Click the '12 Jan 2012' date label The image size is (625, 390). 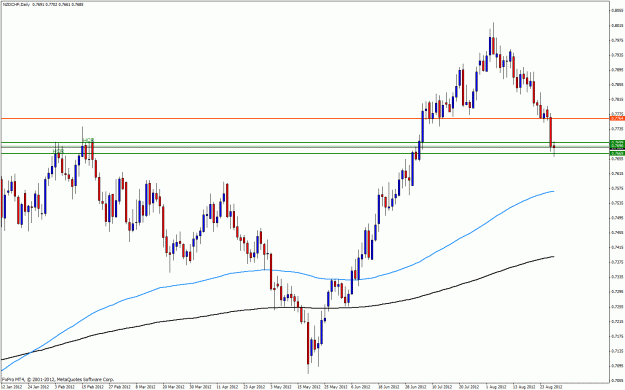12,387
